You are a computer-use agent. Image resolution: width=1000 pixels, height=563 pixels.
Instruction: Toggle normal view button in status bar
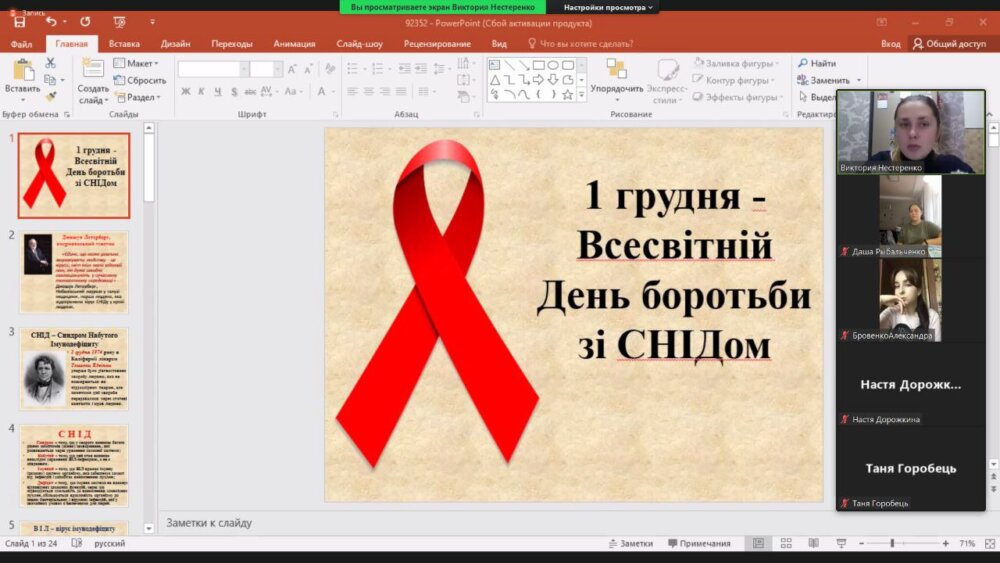[x=758, y=543]
